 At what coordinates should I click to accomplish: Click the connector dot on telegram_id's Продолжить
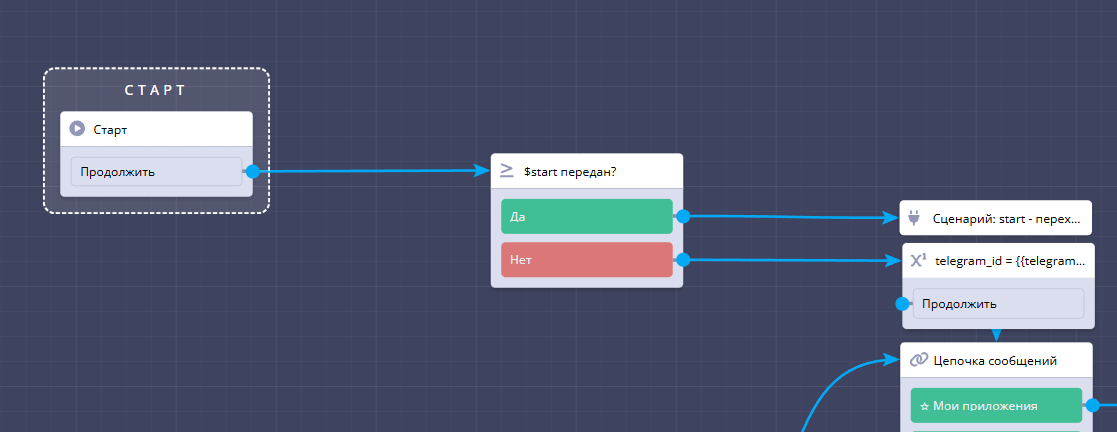[x=903, y=303]
